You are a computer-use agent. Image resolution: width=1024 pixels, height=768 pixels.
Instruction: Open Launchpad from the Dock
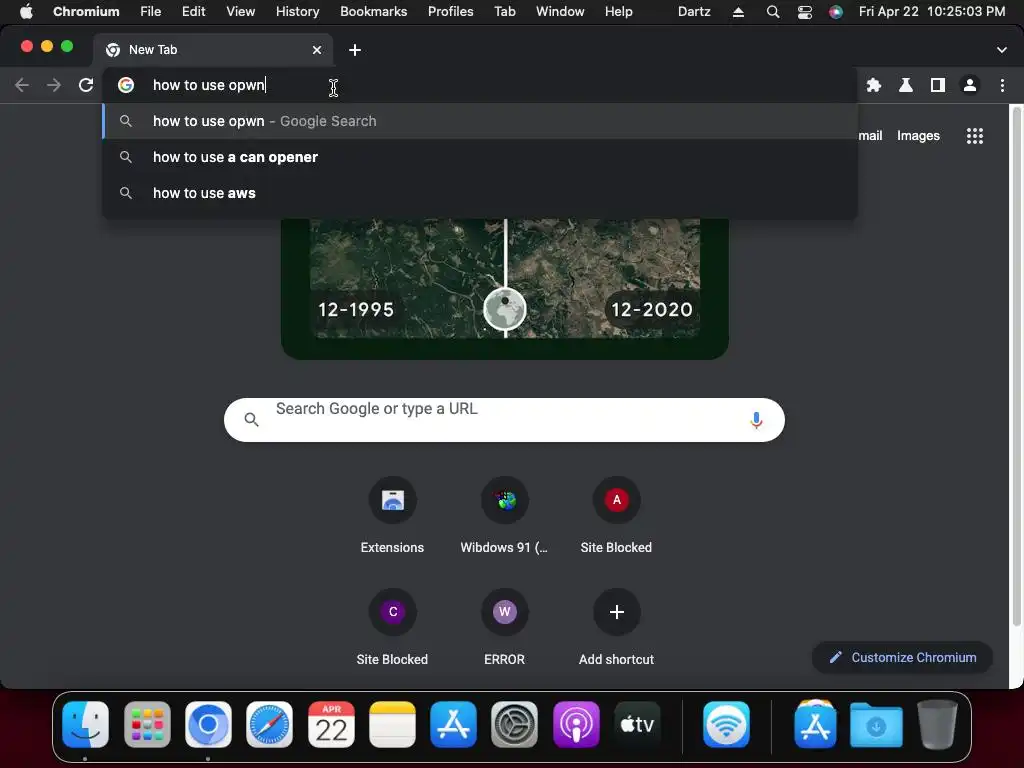pyautogui.click(x=147, y=724)
